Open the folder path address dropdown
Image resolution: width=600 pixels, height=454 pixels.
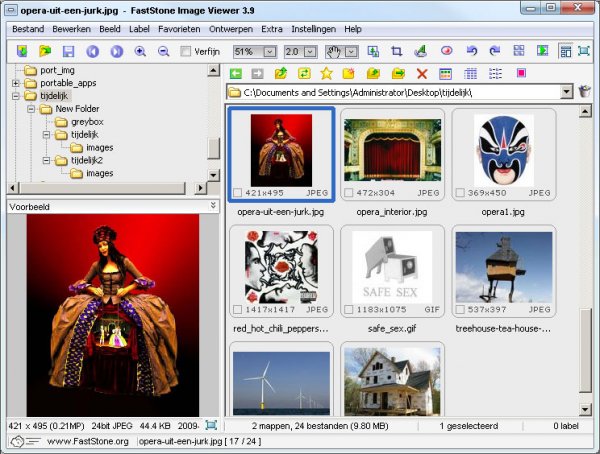[567, 92]
